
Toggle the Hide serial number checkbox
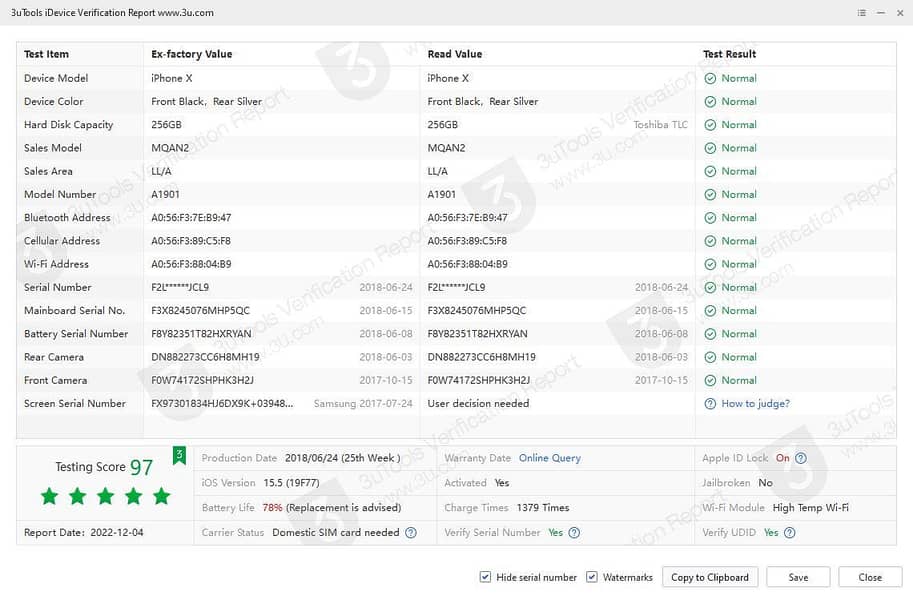coord(484,577)
